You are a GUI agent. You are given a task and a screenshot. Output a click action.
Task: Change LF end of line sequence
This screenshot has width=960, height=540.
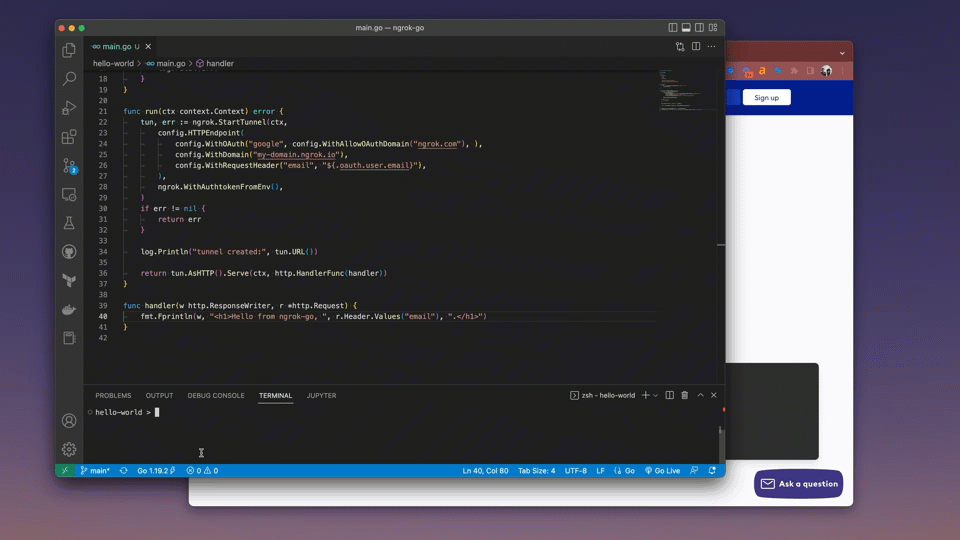pyautogui.click(x=601, y=470)
